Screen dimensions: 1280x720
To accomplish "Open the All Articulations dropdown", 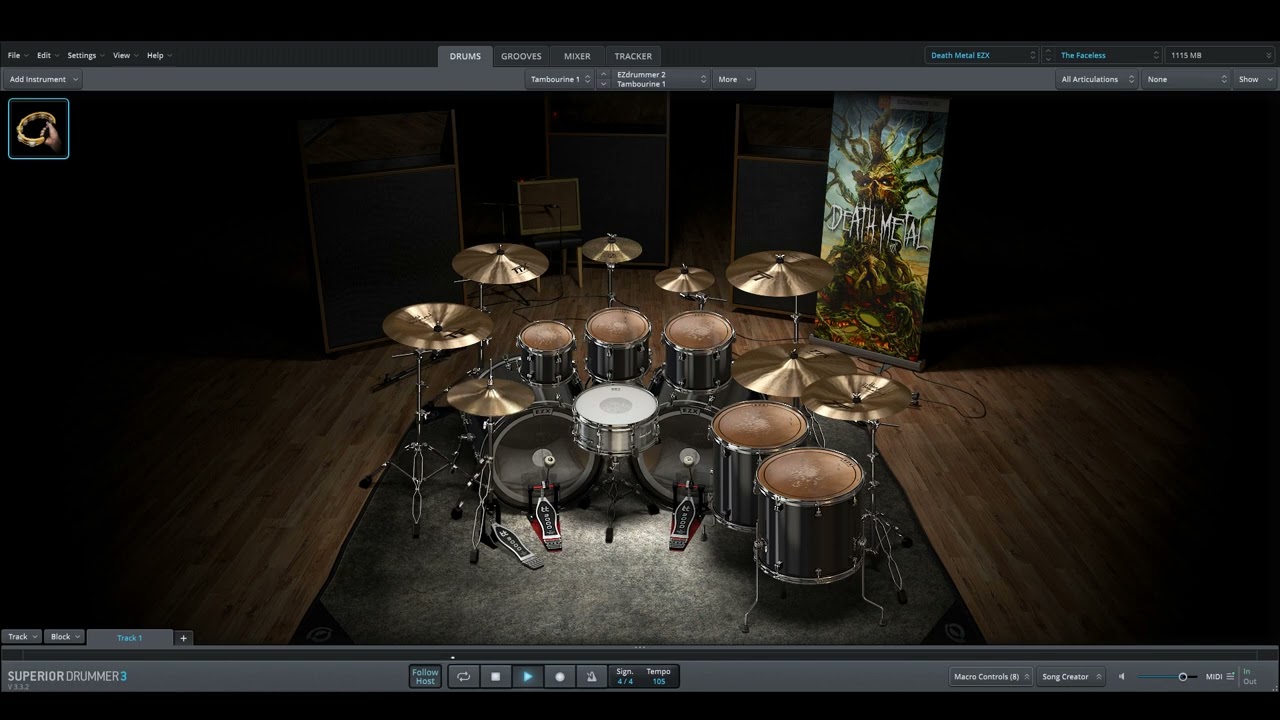I will click(1098, 79).
